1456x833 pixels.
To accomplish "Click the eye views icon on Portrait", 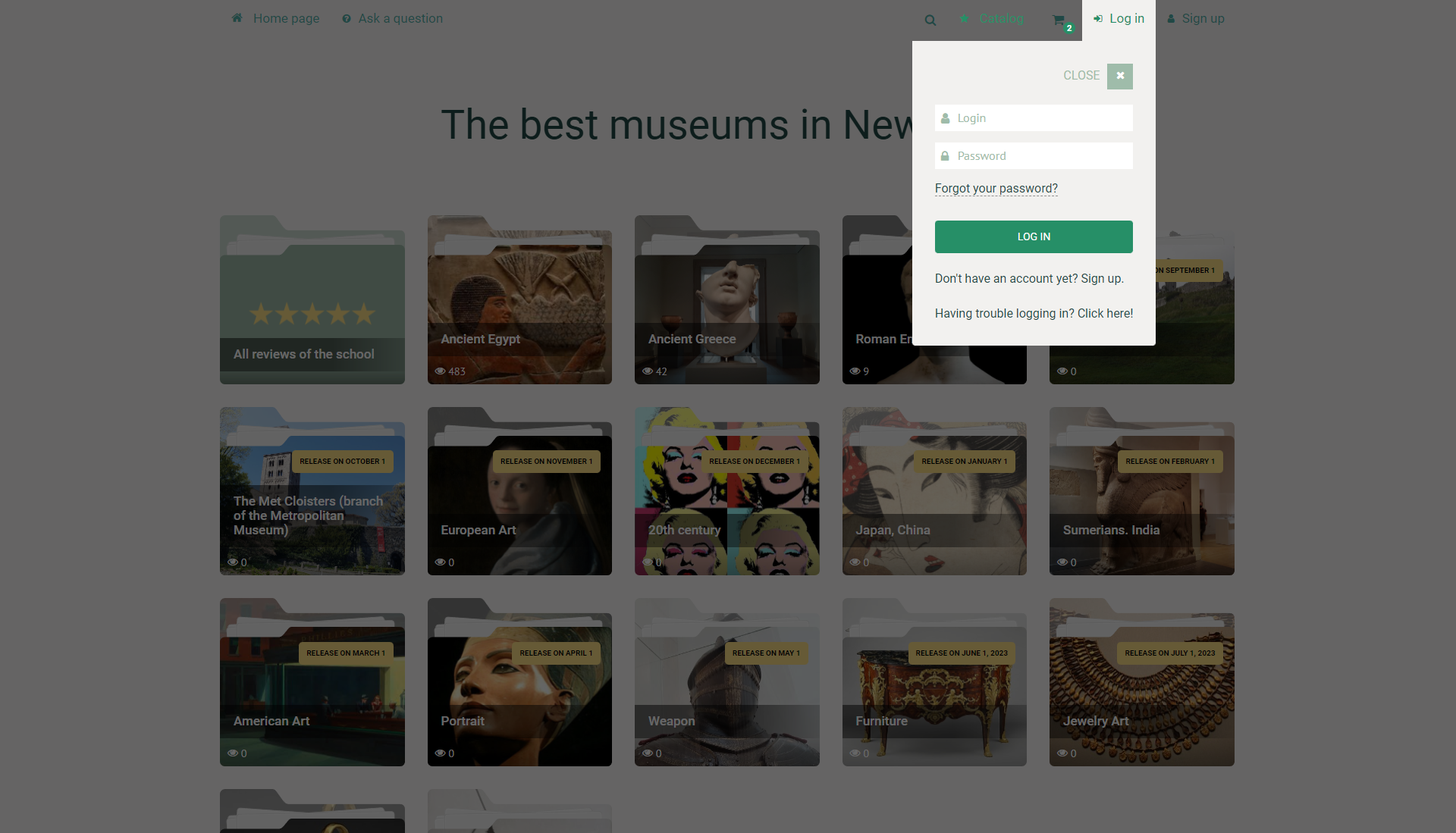I will pyautogui.click(x=440, y=753).
